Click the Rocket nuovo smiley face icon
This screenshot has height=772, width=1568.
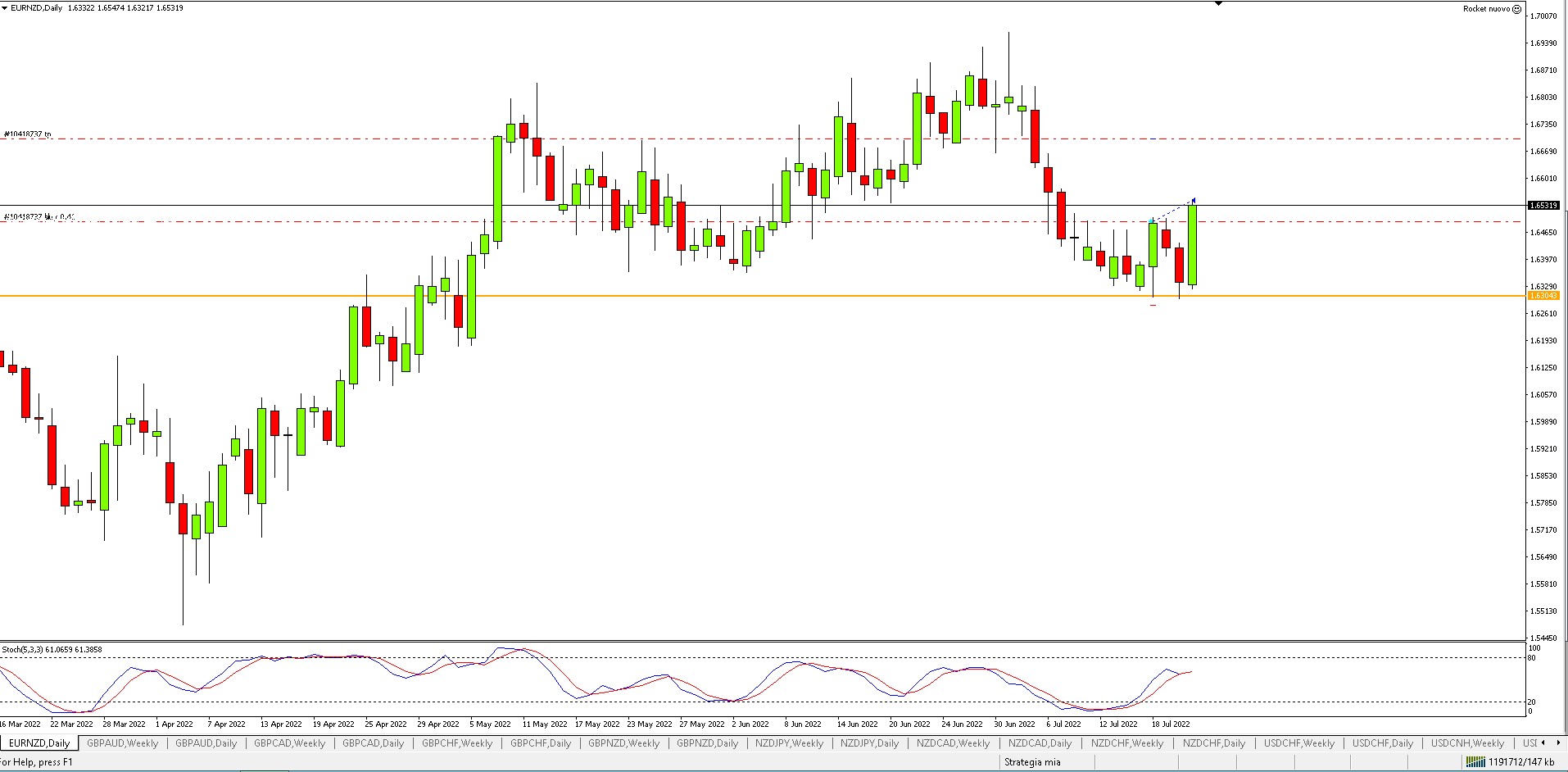(x=1516, y=9)
